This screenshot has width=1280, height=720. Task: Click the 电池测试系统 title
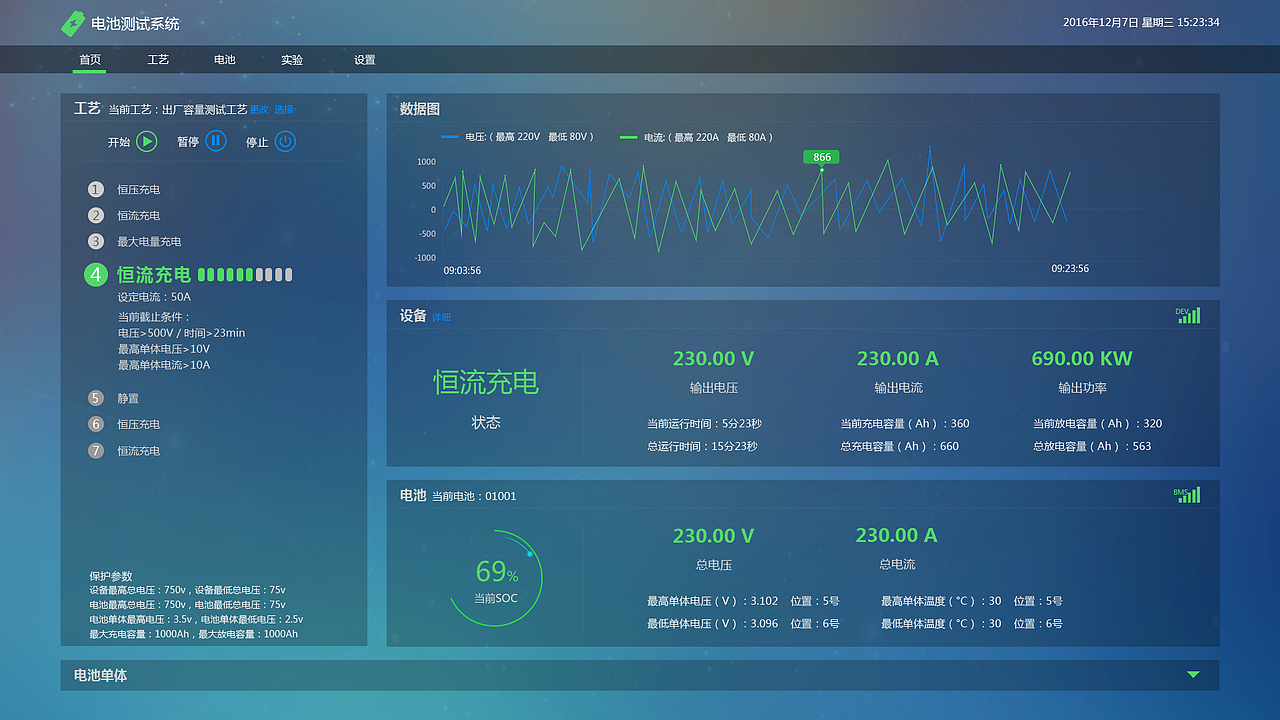tap(135, 23)
